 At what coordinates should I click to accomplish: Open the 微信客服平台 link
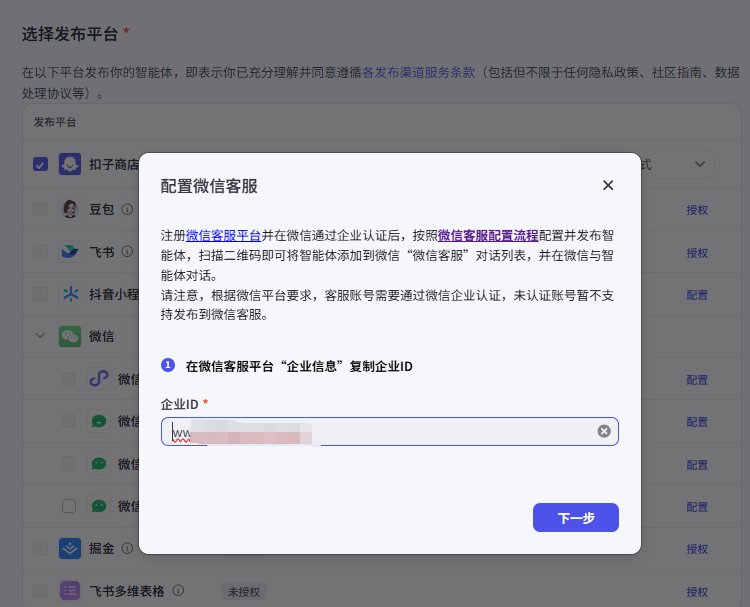pyautogui.click(x=223, y=235)
